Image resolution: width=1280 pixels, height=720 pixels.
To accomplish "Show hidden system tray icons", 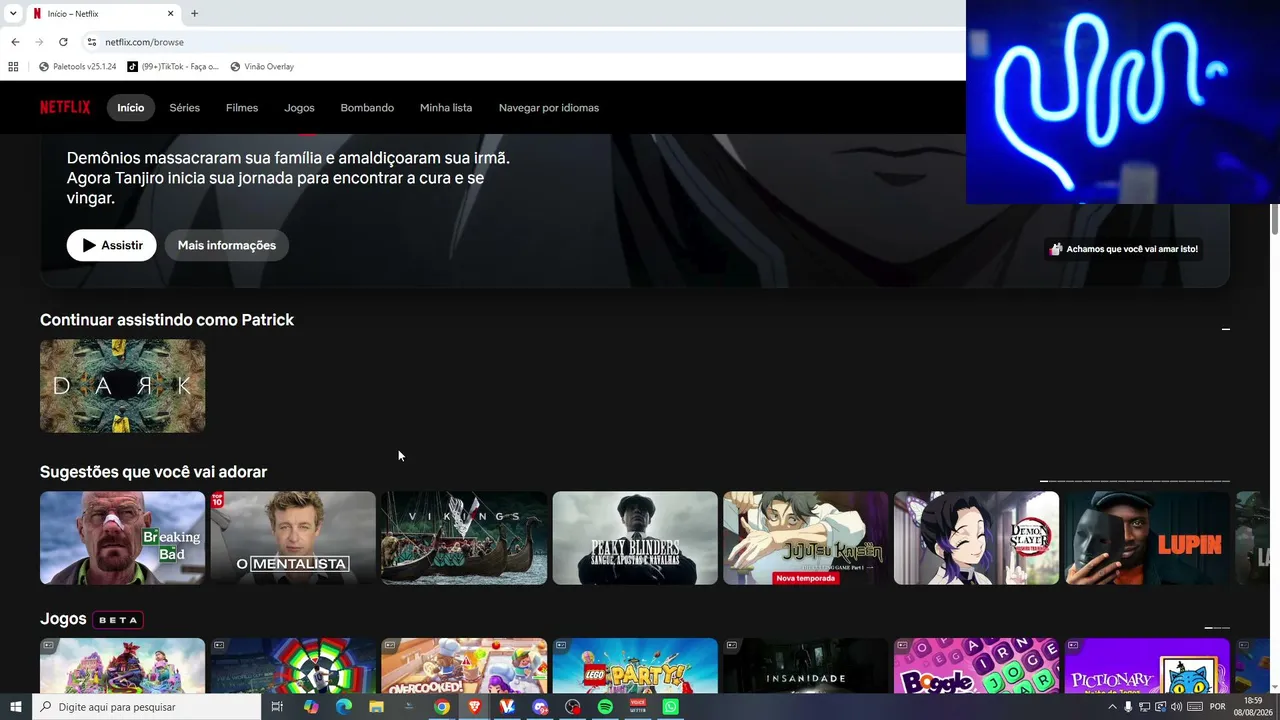I will (1112, 707).
